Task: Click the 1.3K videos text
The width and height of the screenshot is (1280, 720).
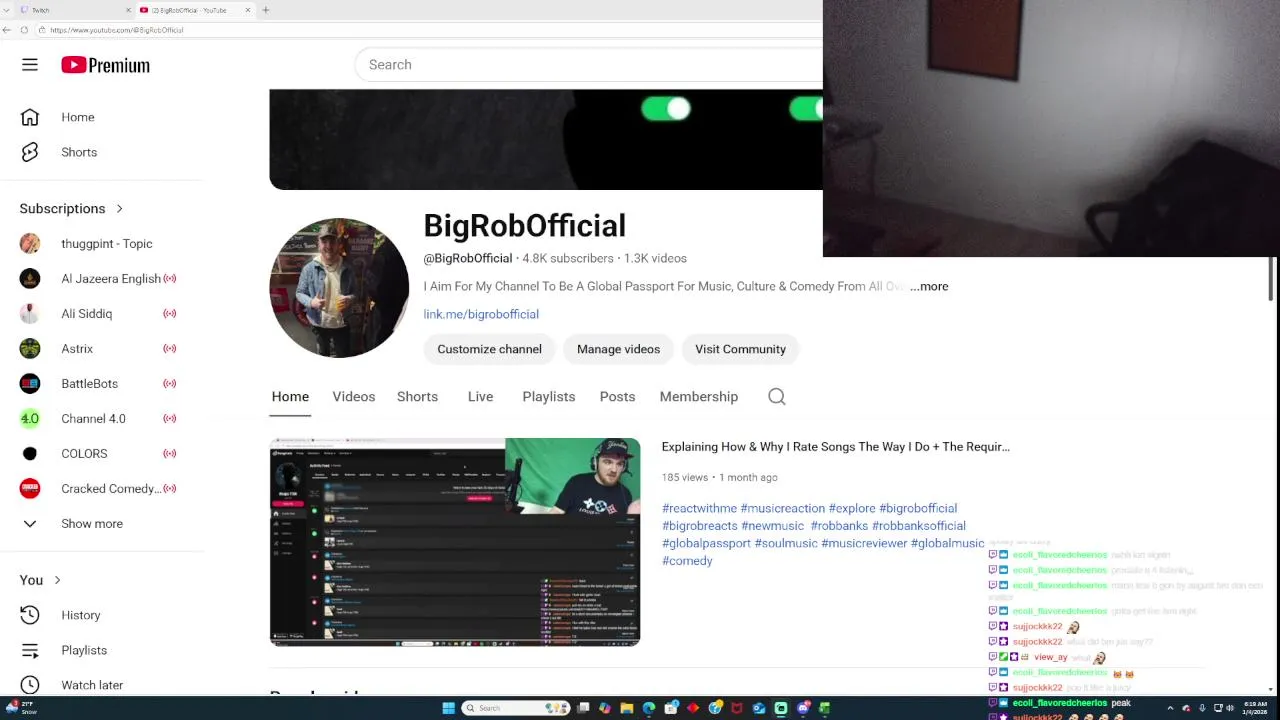Action: [655, 258]
